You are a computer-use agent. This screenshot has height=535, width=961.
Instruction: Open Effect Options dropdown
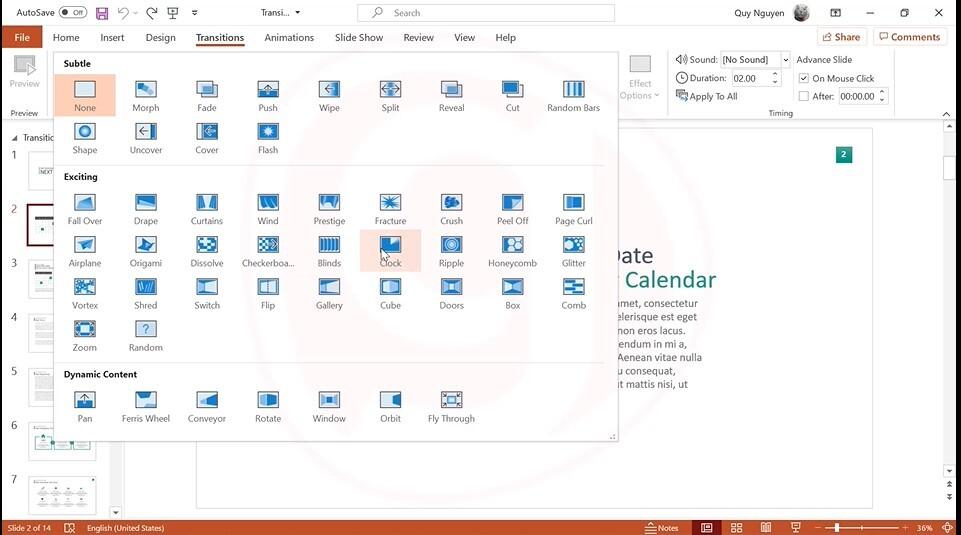(x=640, y=78)
